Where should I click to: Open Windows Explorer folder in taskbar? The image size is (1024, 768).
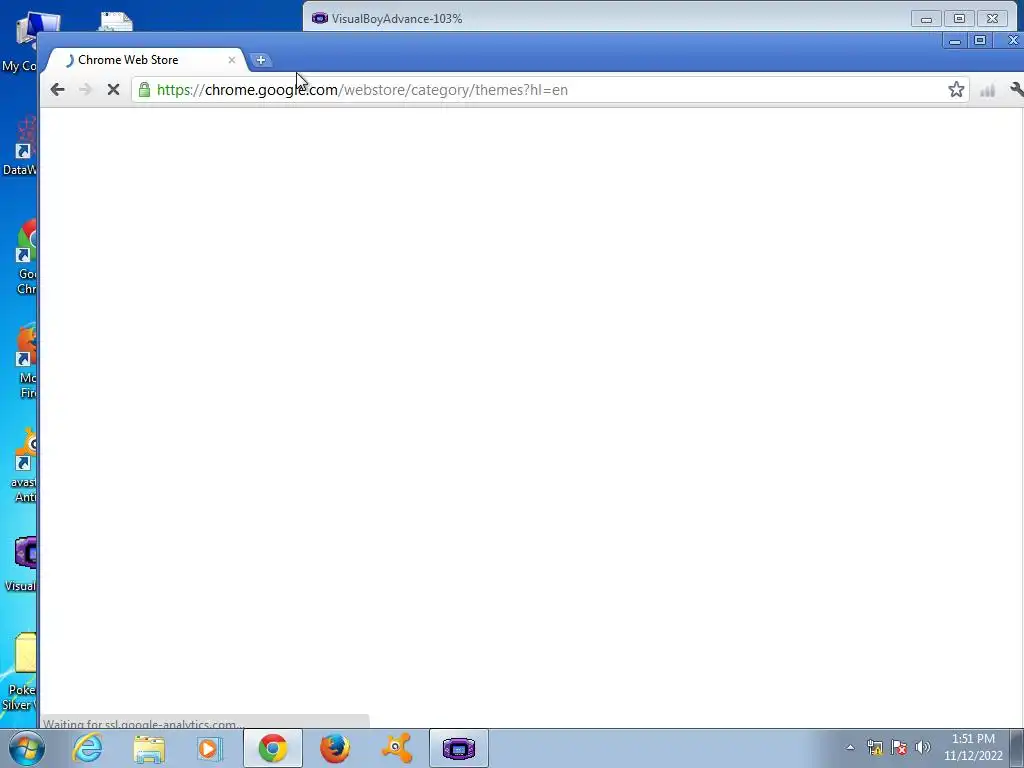coord(149,748)
